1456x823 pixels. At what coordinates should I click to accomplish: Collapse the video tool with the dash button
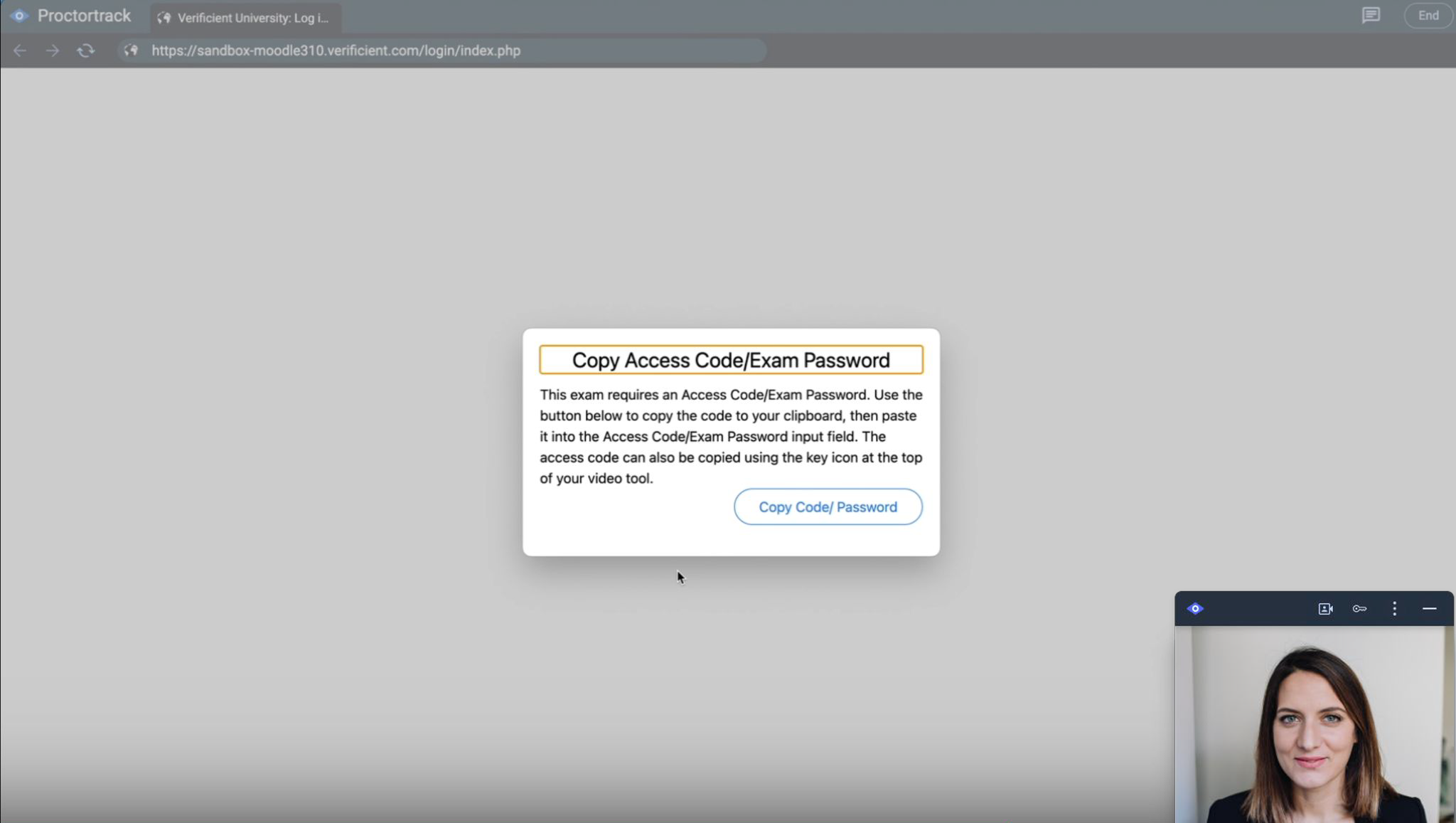pos(1429,609)
